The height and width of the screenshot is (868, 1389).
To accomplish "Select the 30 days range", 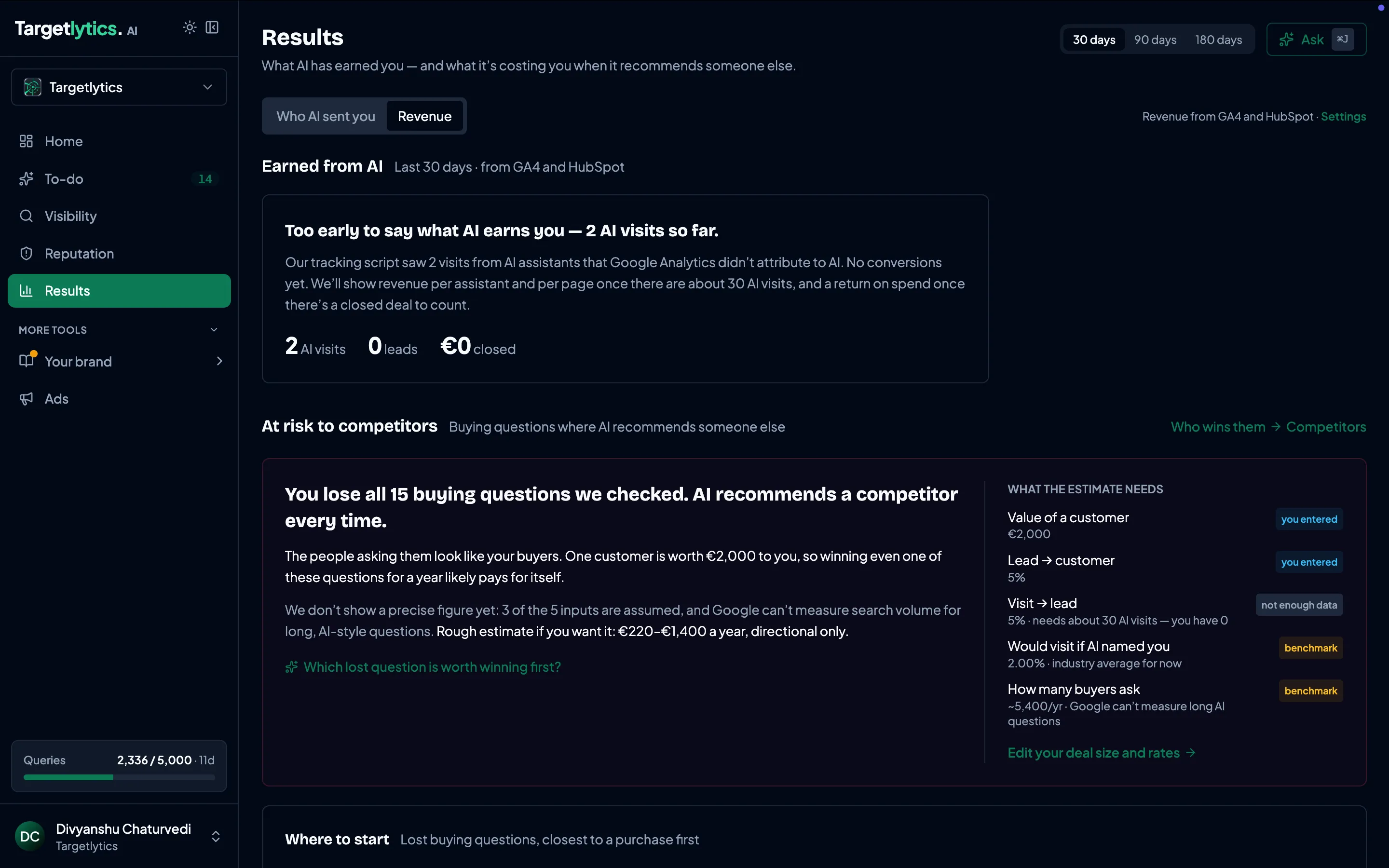I will coord(1094,40).
